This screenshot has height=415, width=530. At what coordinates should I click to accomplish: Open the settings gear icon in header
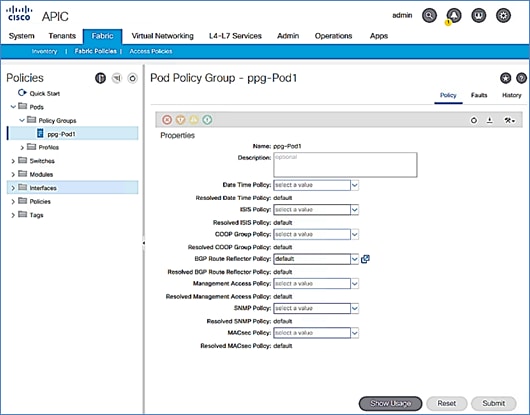click(503, 16)
